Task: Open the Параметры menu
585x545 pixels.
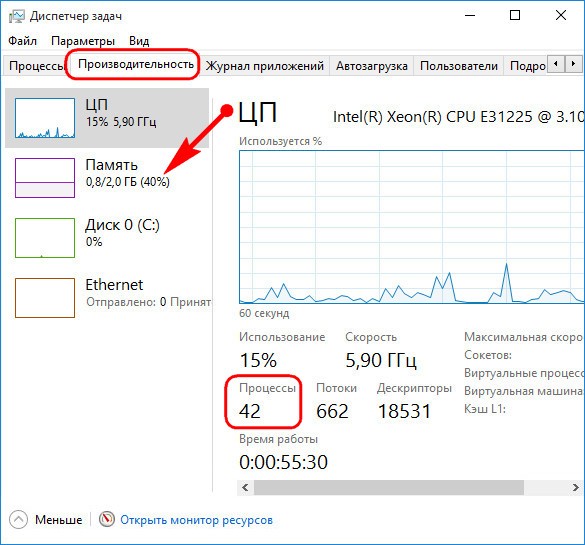Action: 83,40
